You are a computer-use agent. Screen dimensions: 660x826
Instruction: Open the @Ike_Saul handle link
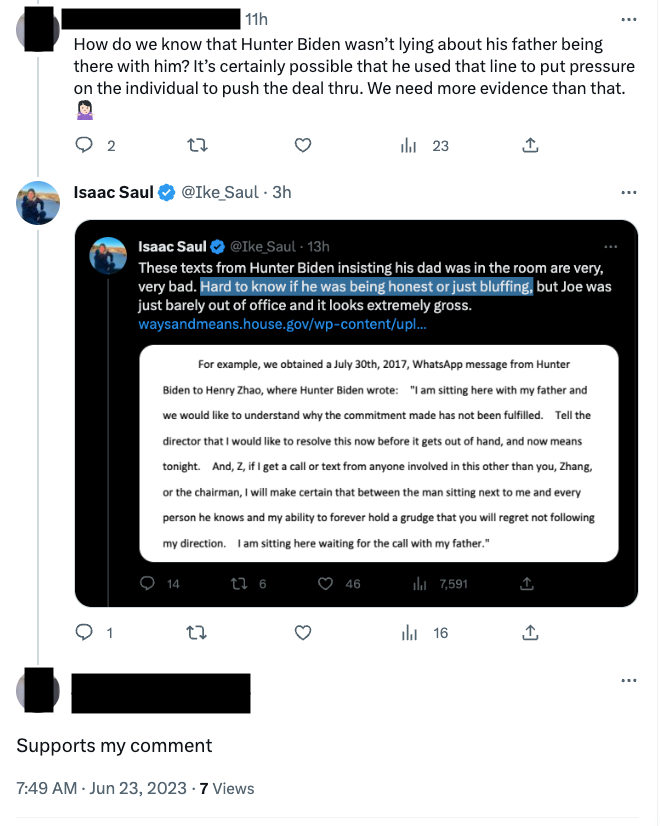220,192
